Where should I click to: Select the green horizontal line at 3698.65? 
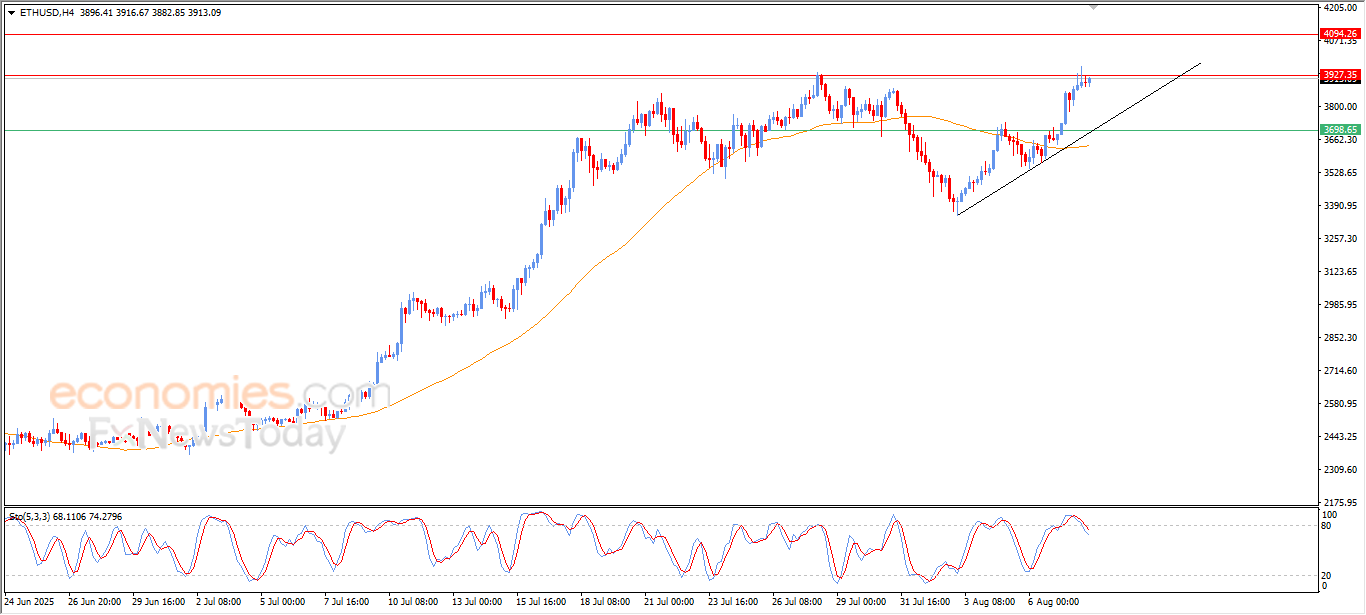(x=660, y=130)
